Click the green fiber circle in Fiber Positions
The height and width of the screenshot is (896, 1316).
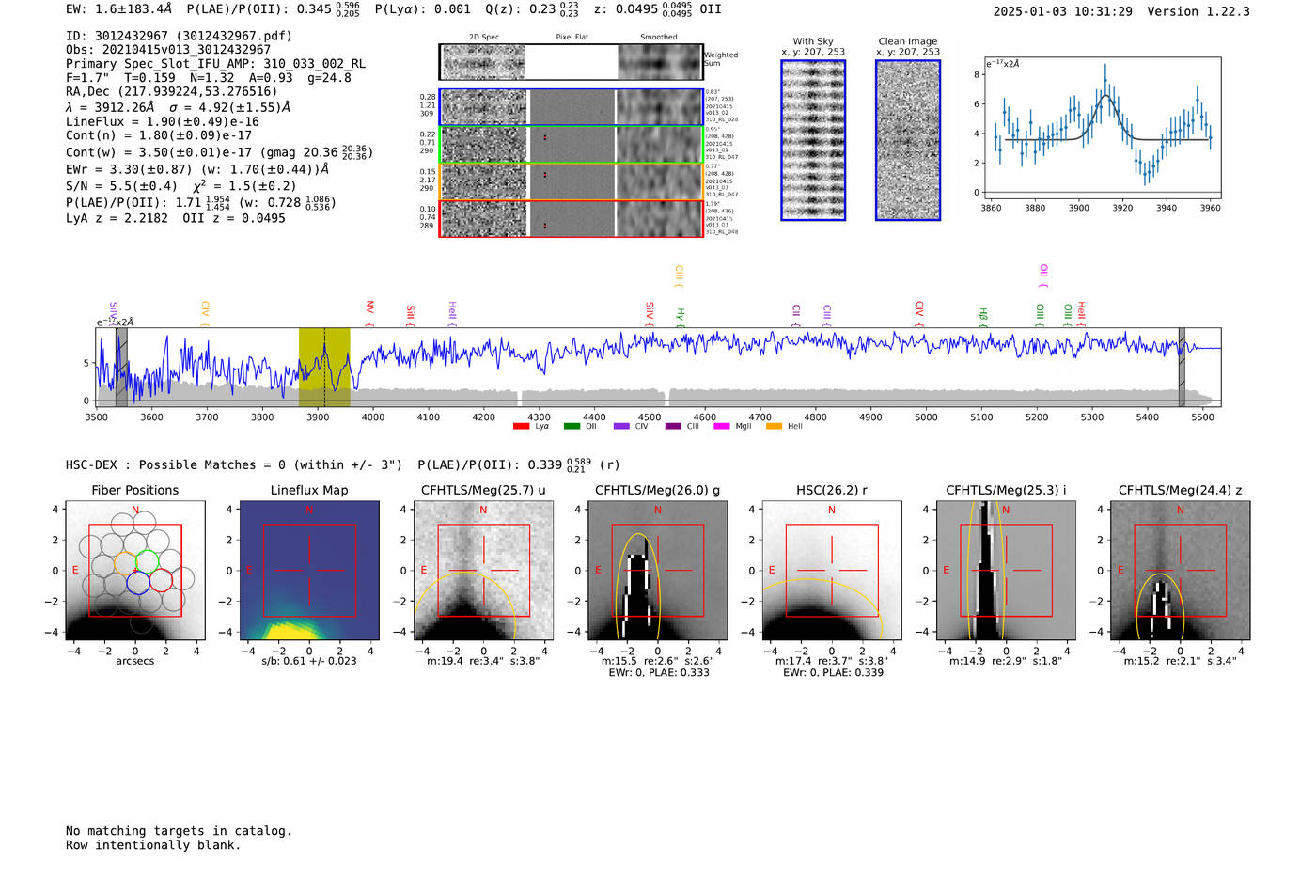[x=148, y=561]
